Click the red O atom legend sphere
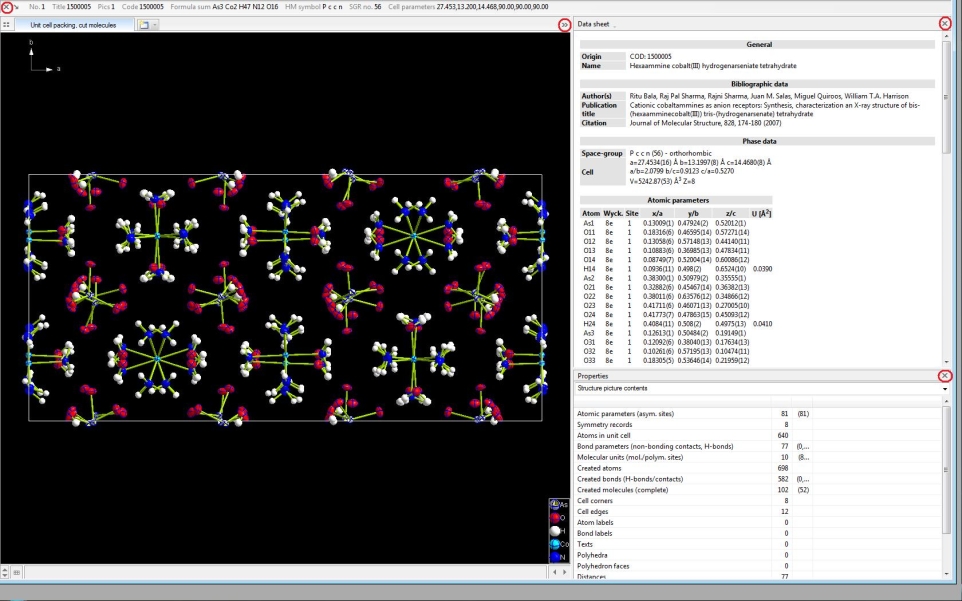This screenshot has height=601, width=962. (556, 517)
